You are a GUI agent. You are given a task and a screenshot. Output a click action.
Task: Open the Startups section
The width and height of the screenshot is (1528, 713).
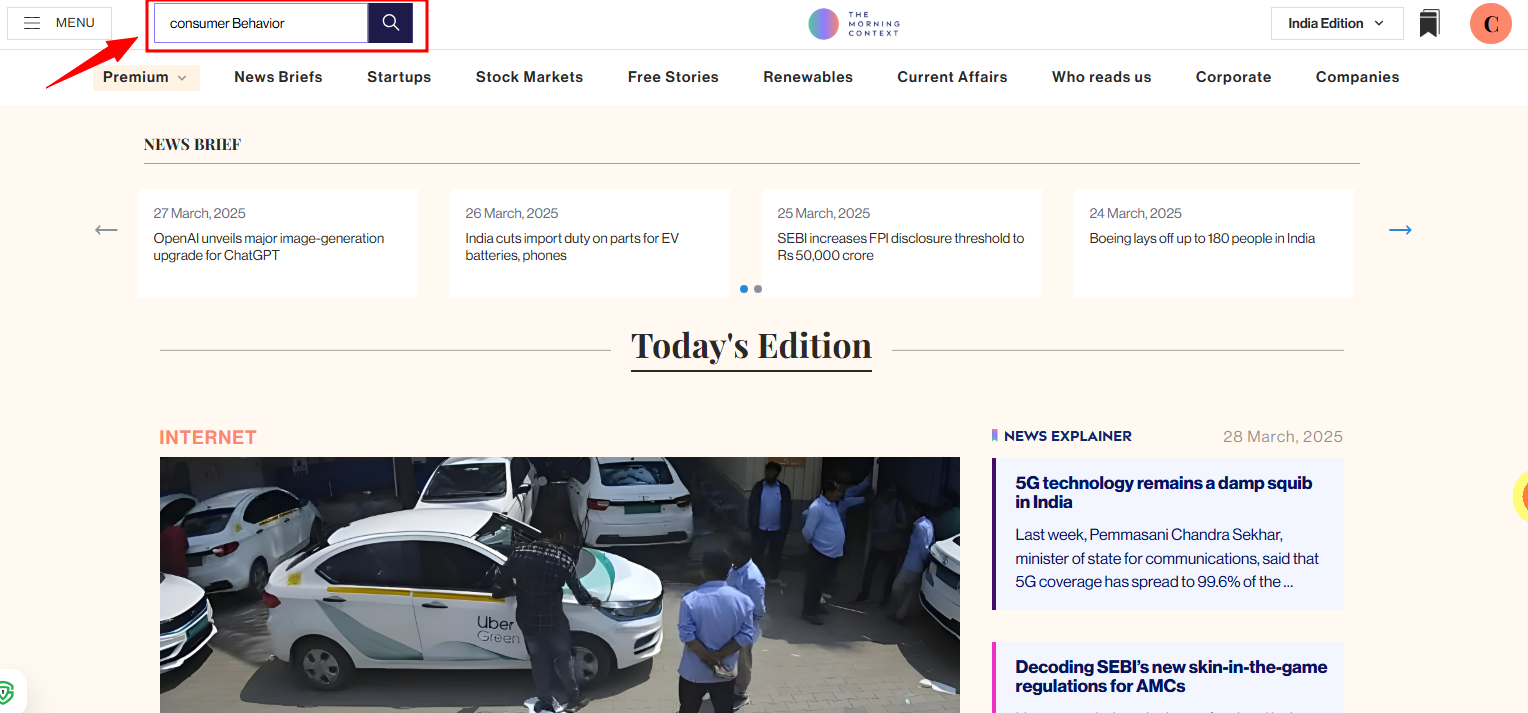399,77
